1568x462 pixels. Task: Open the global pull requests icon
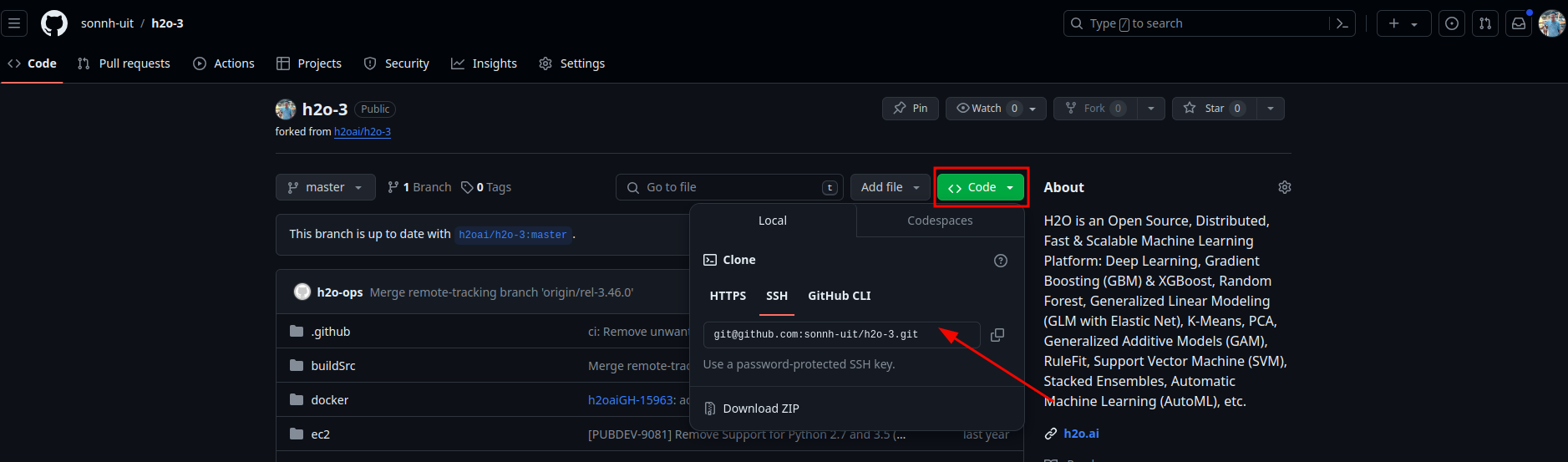[x=1485, y=23]
